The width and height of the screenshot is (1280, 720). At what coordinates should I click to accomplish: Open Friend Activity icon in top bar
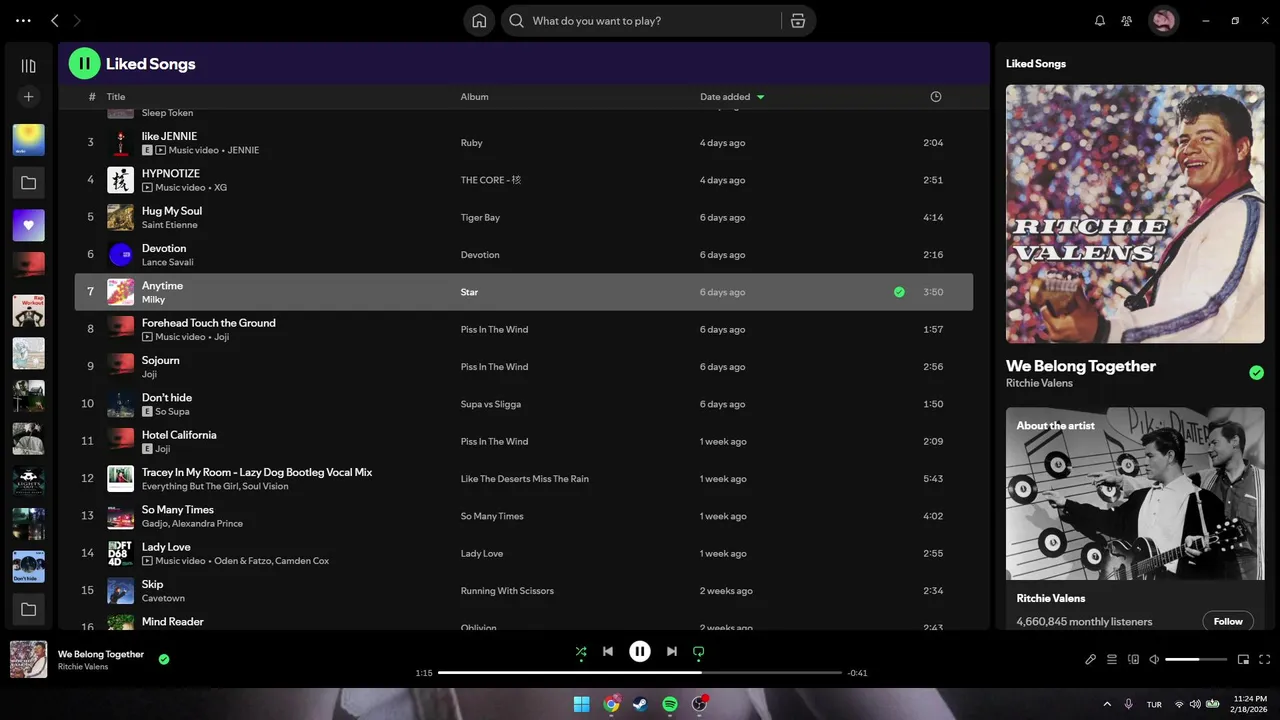point(1127,21)
